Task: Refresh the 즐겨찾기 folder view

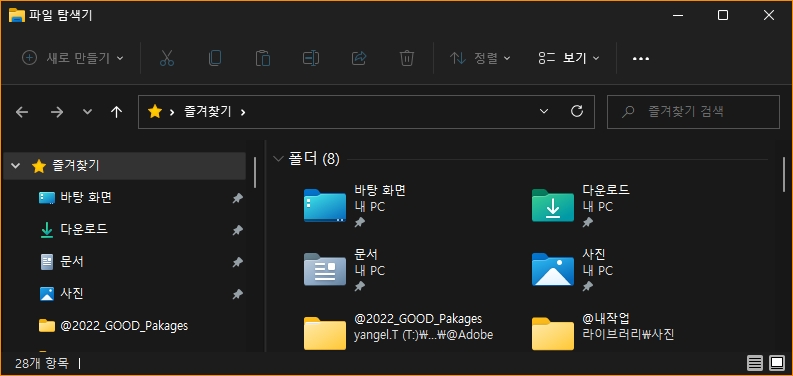Action: (577, 111)
